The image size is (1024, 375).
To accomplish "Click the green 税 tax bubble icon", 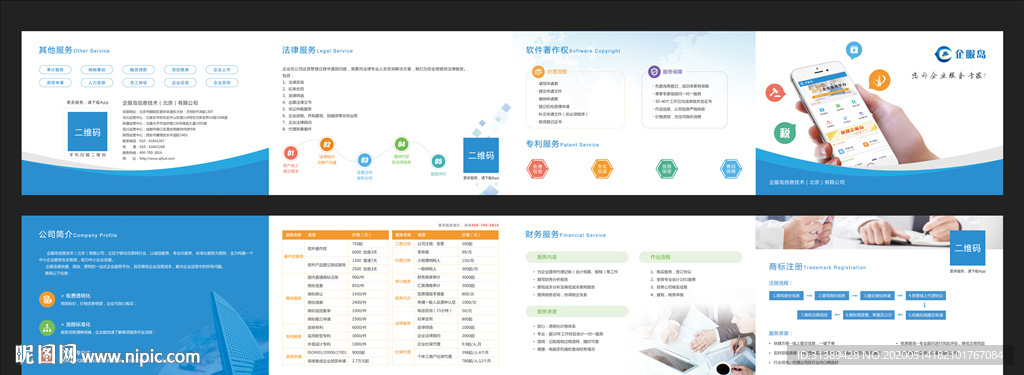I will 786,133.
